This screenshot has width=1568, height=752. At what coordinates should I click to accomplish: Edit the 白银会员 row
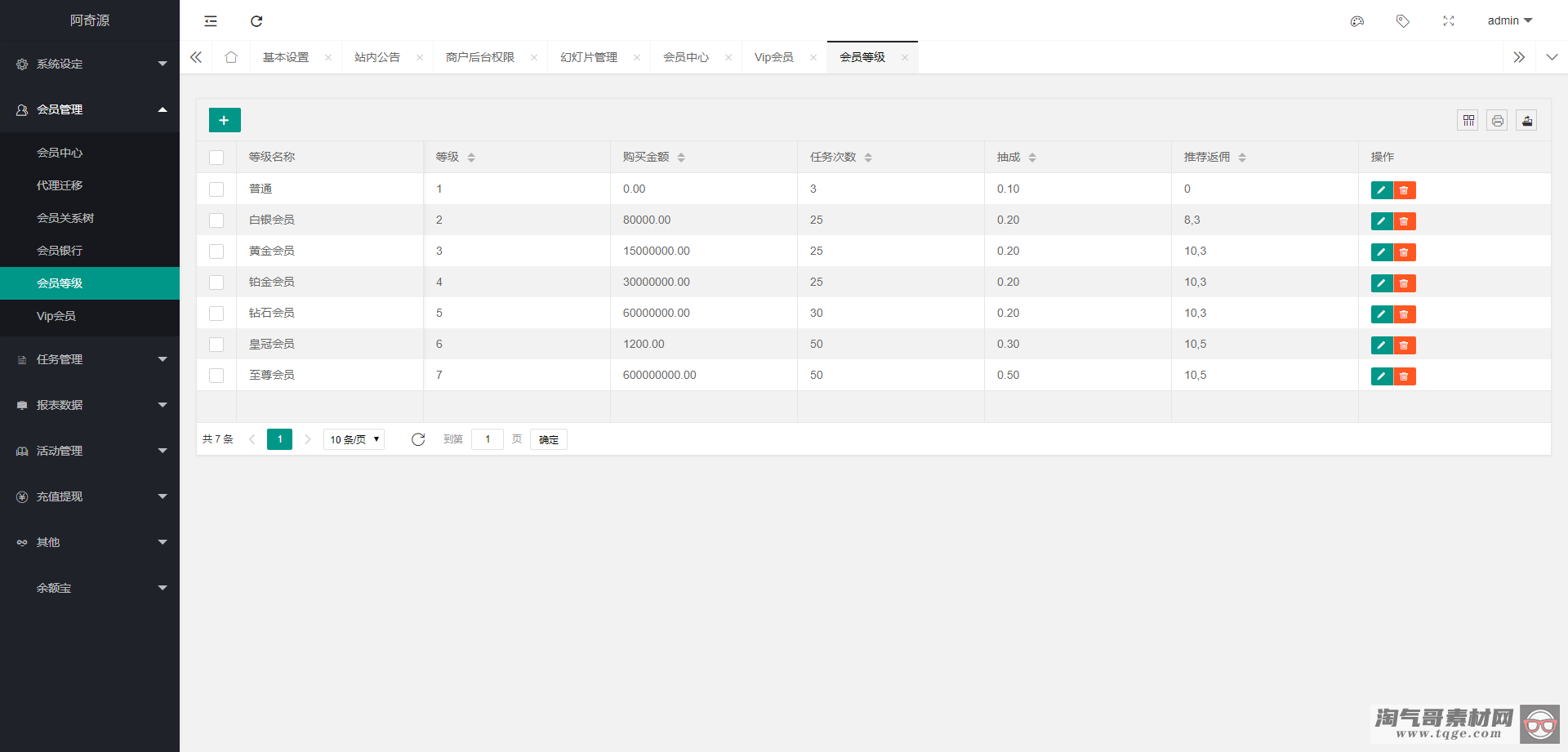(x=1382, y=221)
